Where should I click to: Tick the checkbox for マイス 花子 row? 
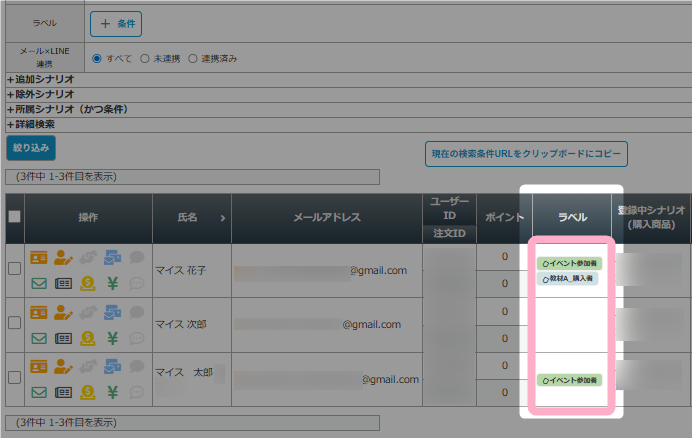(x=14, y=269)
